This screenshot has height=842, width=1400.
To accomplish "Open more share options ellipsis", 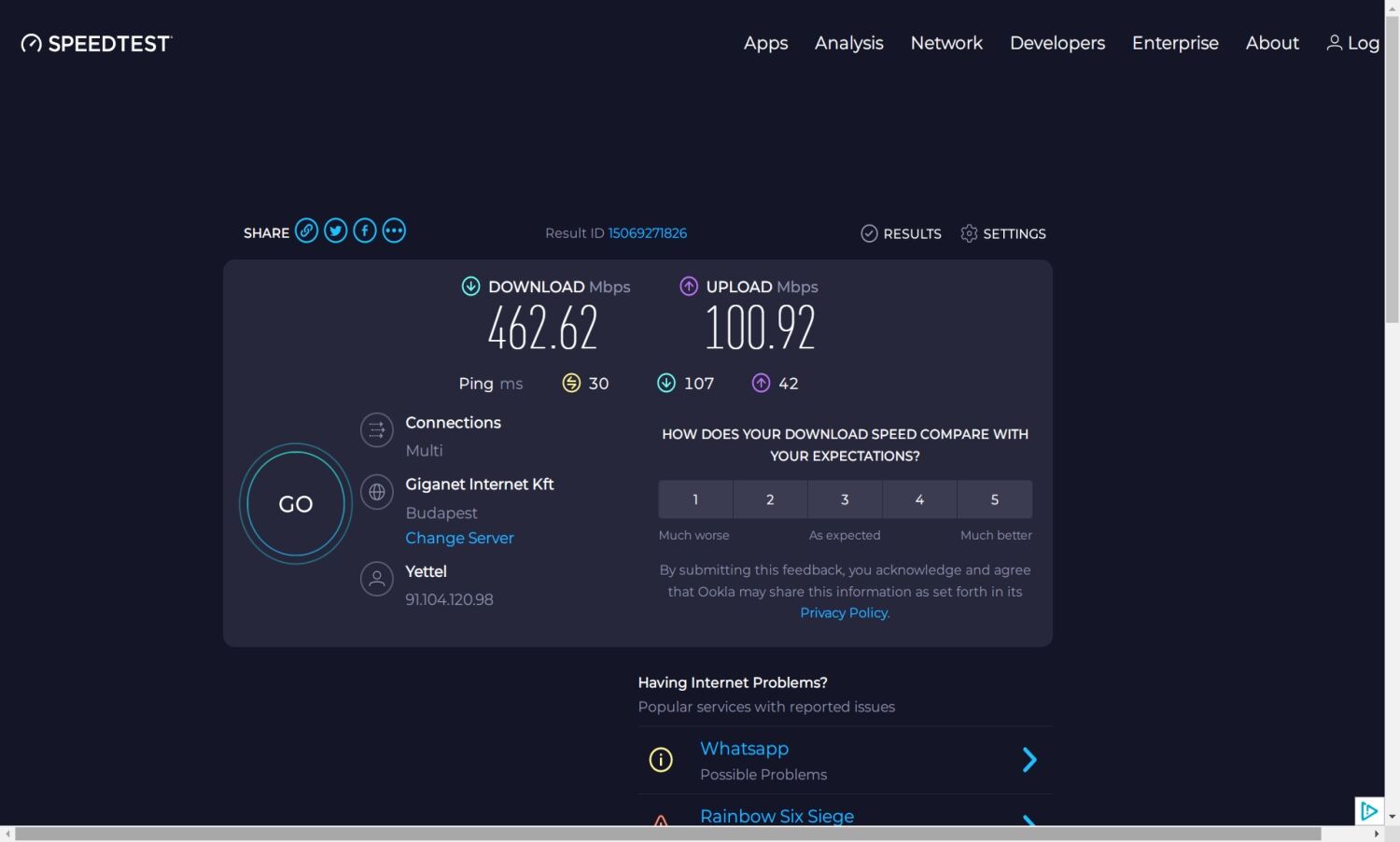I will (x=394, y=231).
